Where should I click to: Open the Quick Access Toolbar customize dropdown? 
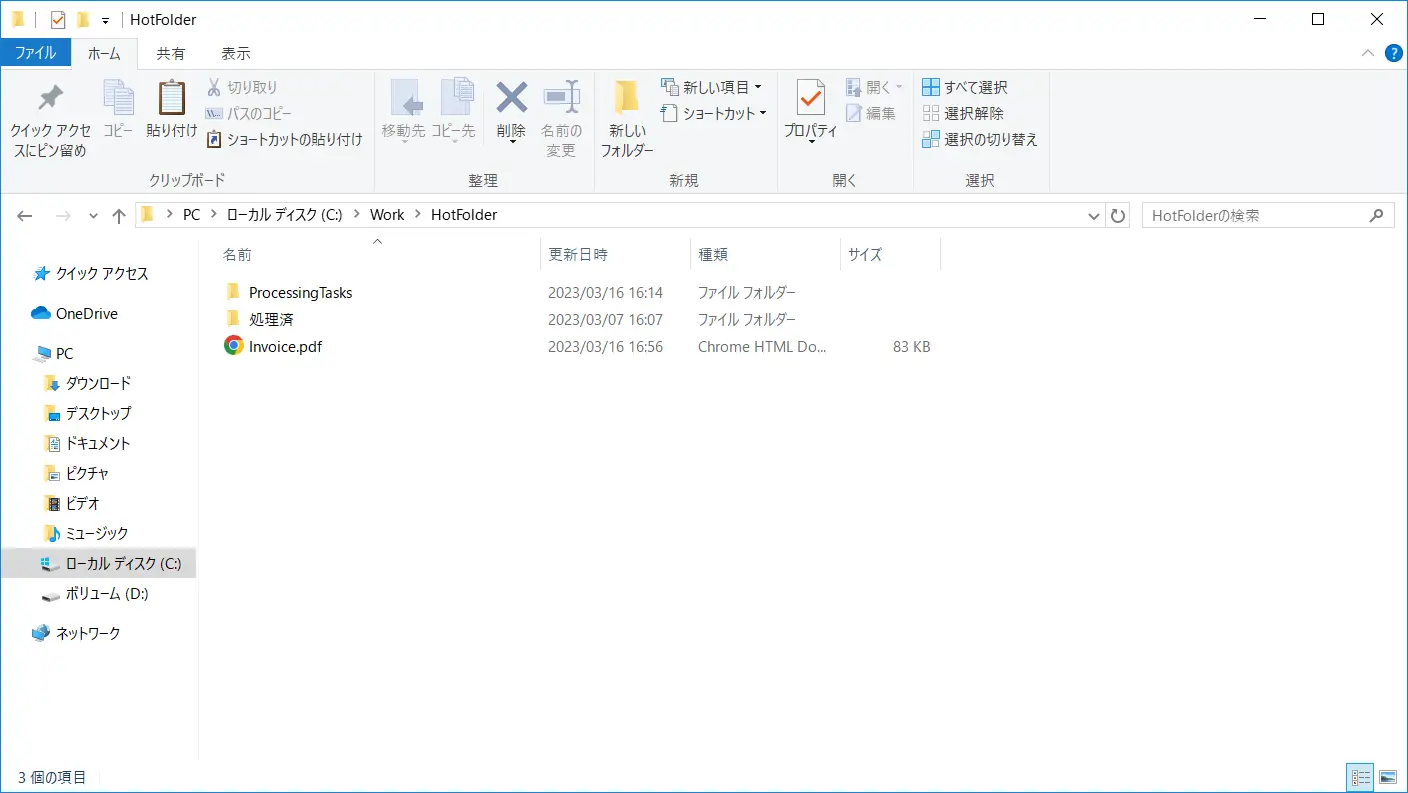105,20
